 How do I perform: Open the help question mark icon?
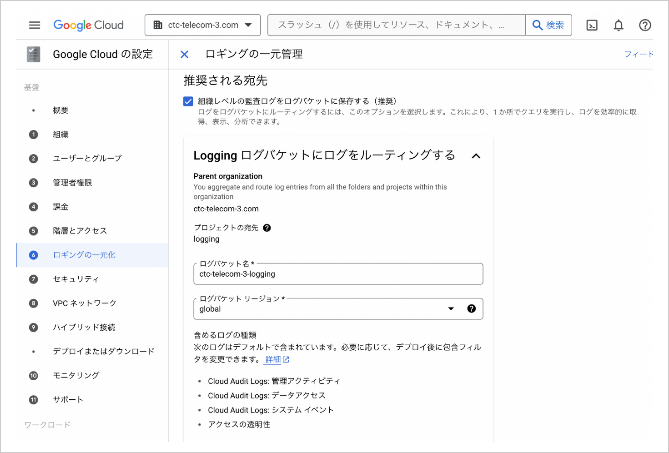pos(645,26)
